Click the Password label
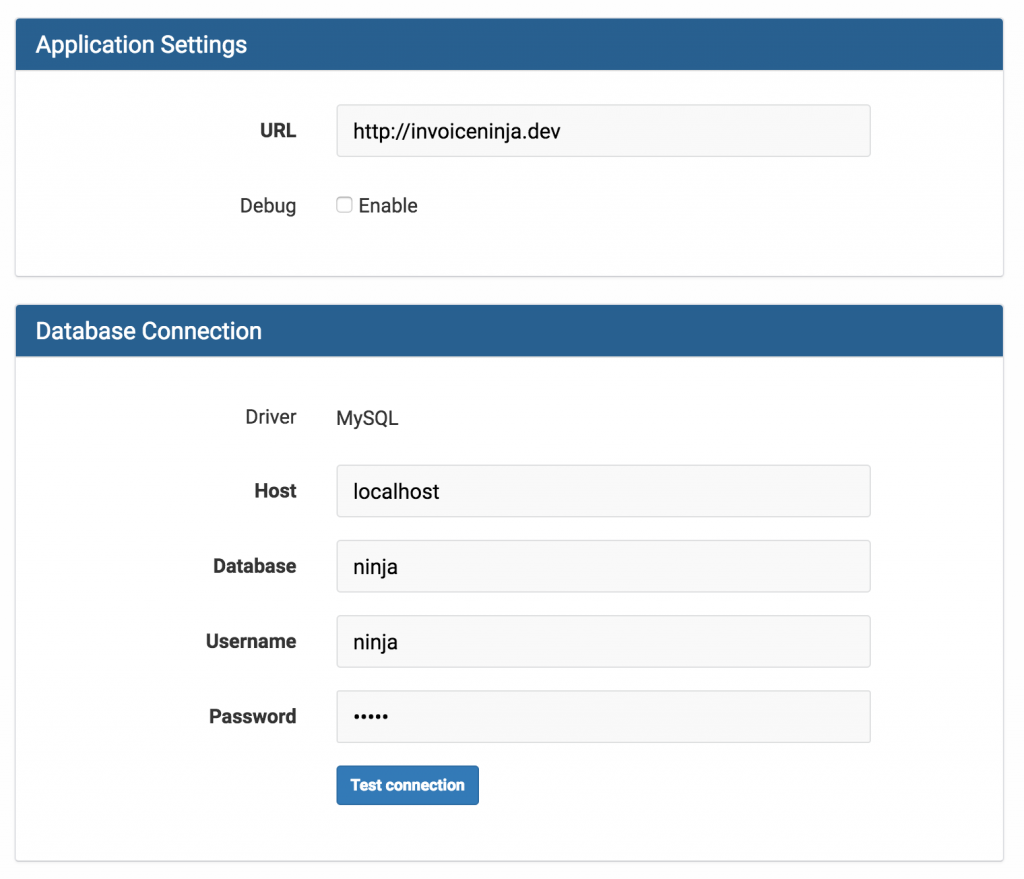The height and width of the screenshot is (879, 1024). [252, 716]
